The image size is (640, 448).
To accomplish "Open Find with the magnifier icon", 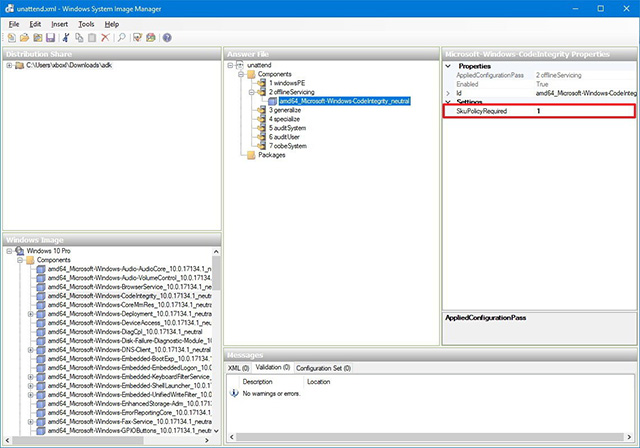I will click(121, 38).
